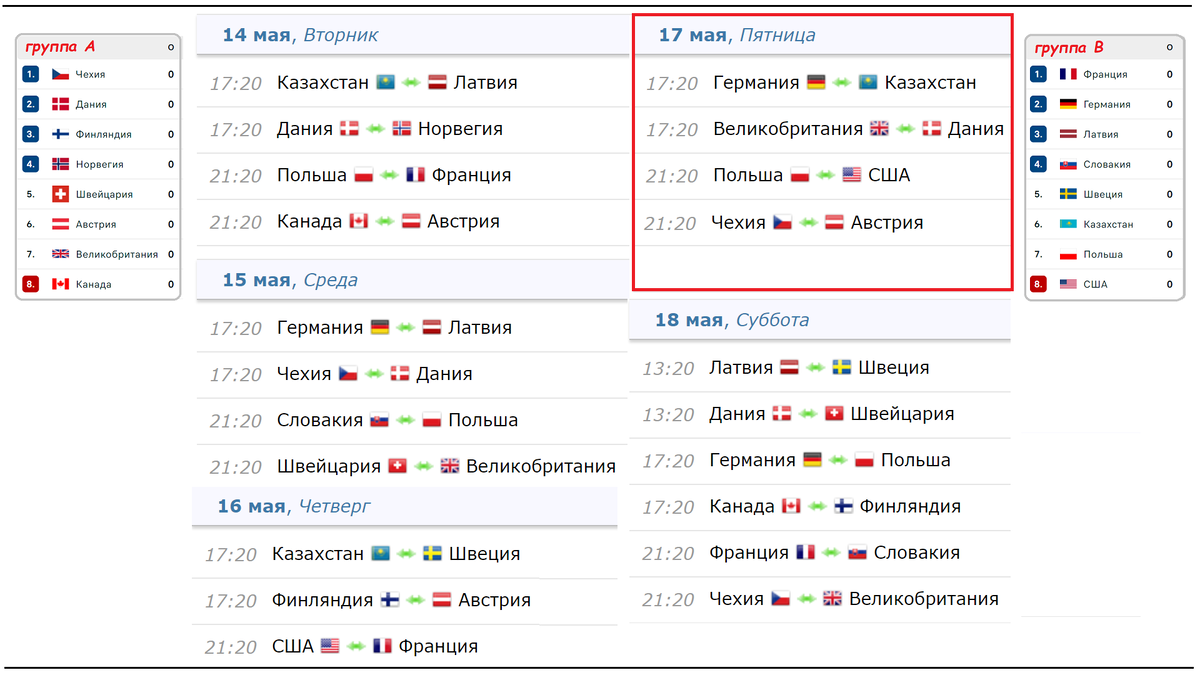
Task: Toggle the circle button in группа A header
Action: 170,47
